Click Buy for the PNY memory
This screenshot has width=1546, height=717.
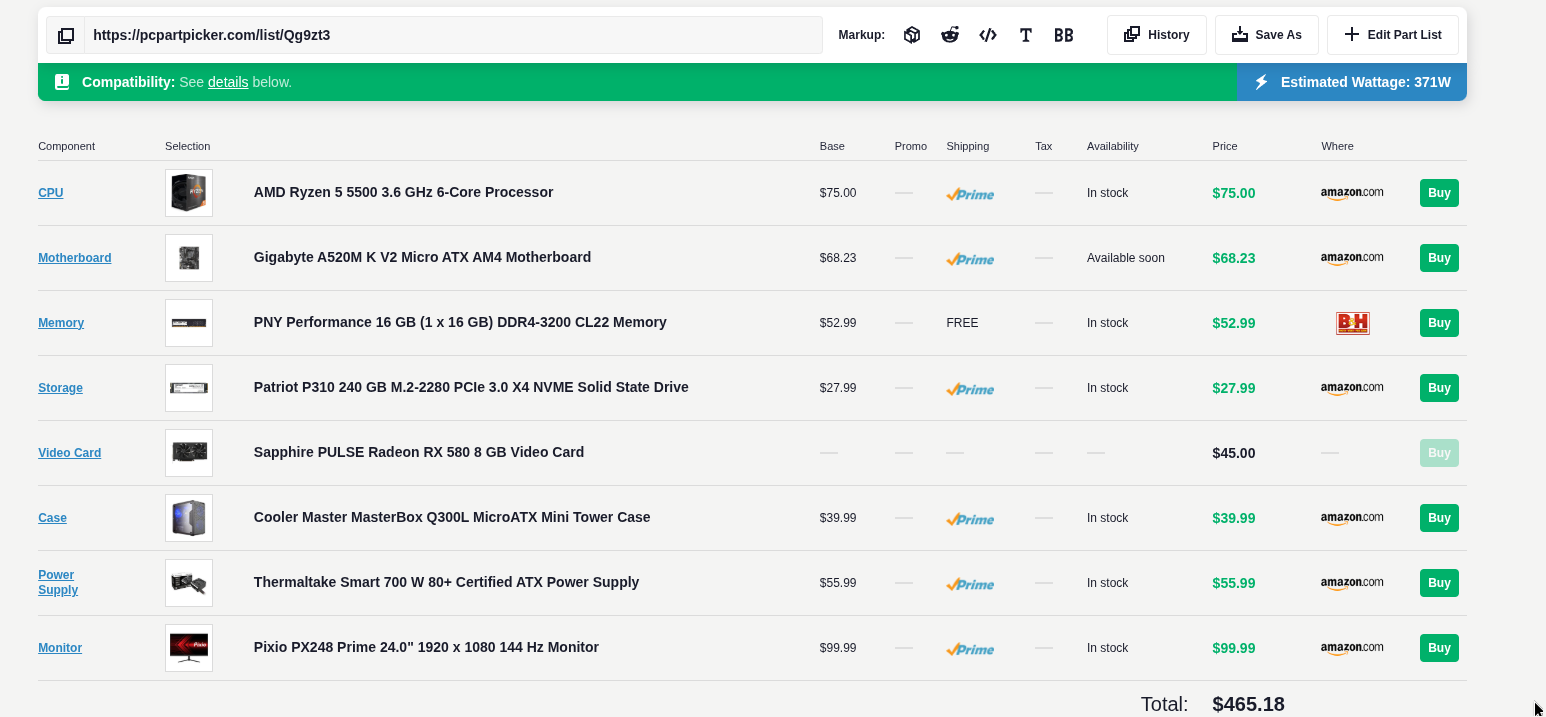click(x=1439, y=323)
